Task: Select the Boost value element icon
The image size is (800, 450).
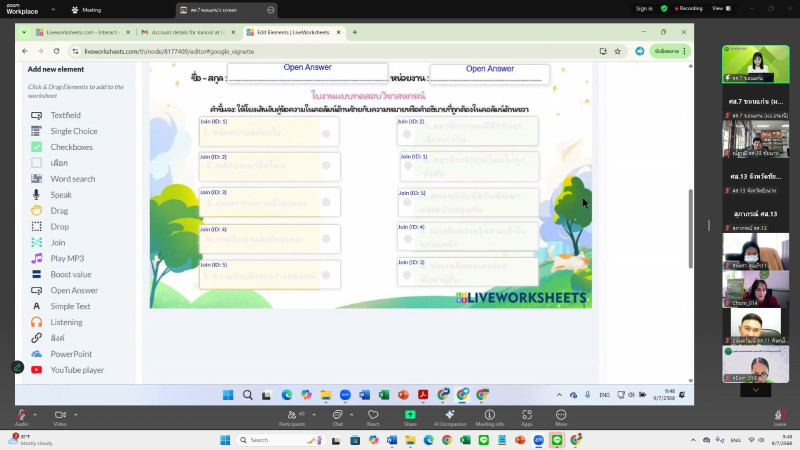Action: pos(36,274)
